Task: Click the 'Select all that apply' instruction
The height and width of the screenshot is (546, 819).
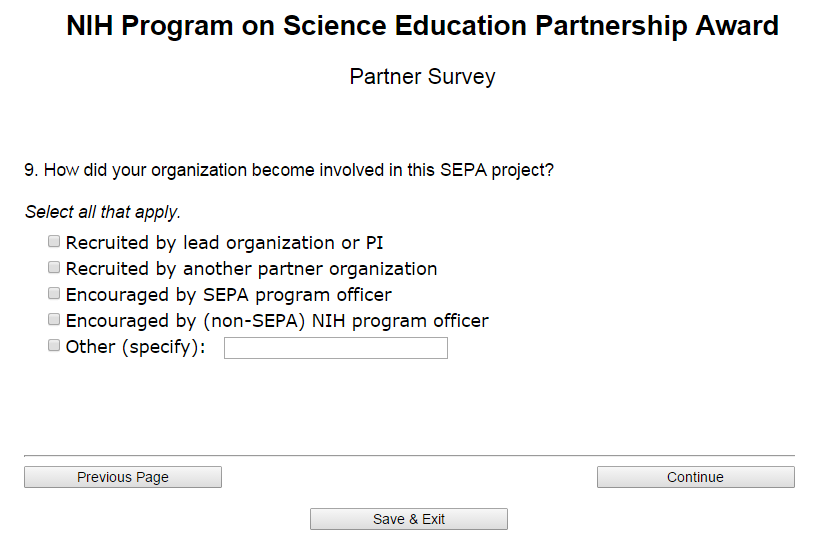Action: pos(102,212)
